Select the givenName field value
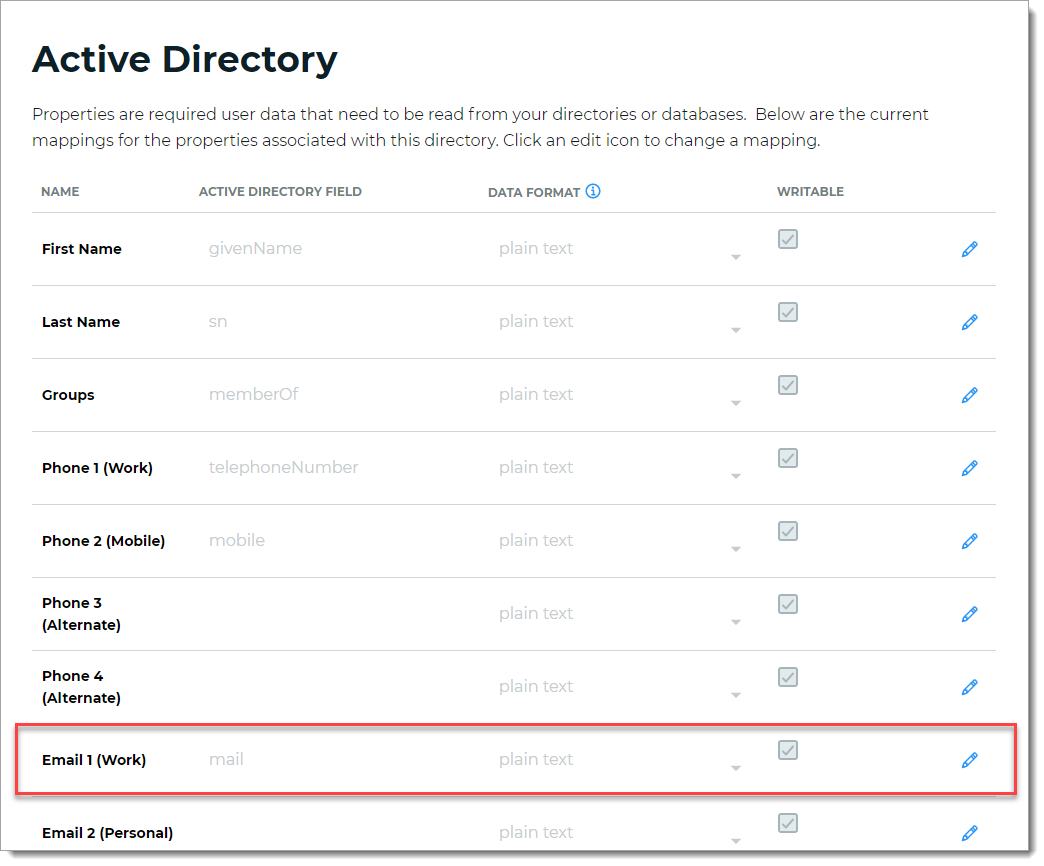Viewport: 1044px width, 866px height. 256,248
